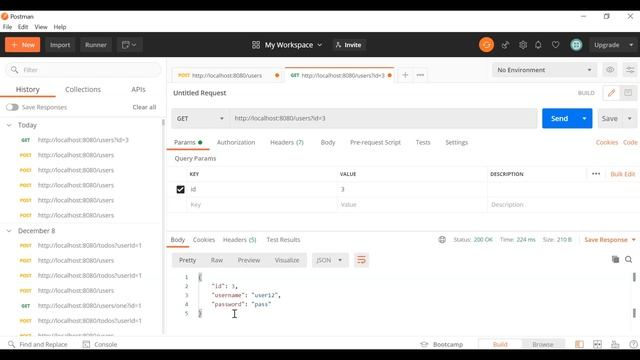Open the Edit menu
The width and height of the screenshot is (640, 360).
23,27
